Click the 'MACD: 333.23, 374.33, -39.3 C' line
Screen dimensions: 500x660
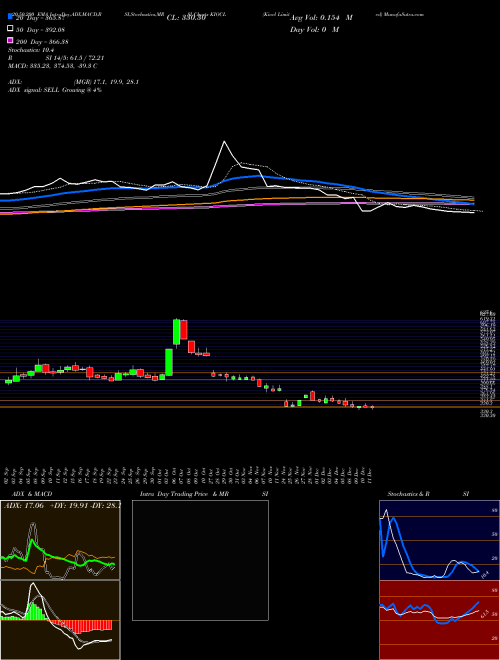(53, 66)
